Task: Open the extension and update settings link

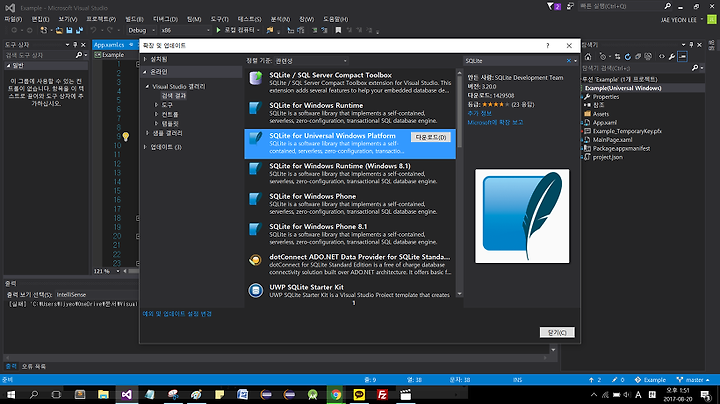Action: [177, 314]
